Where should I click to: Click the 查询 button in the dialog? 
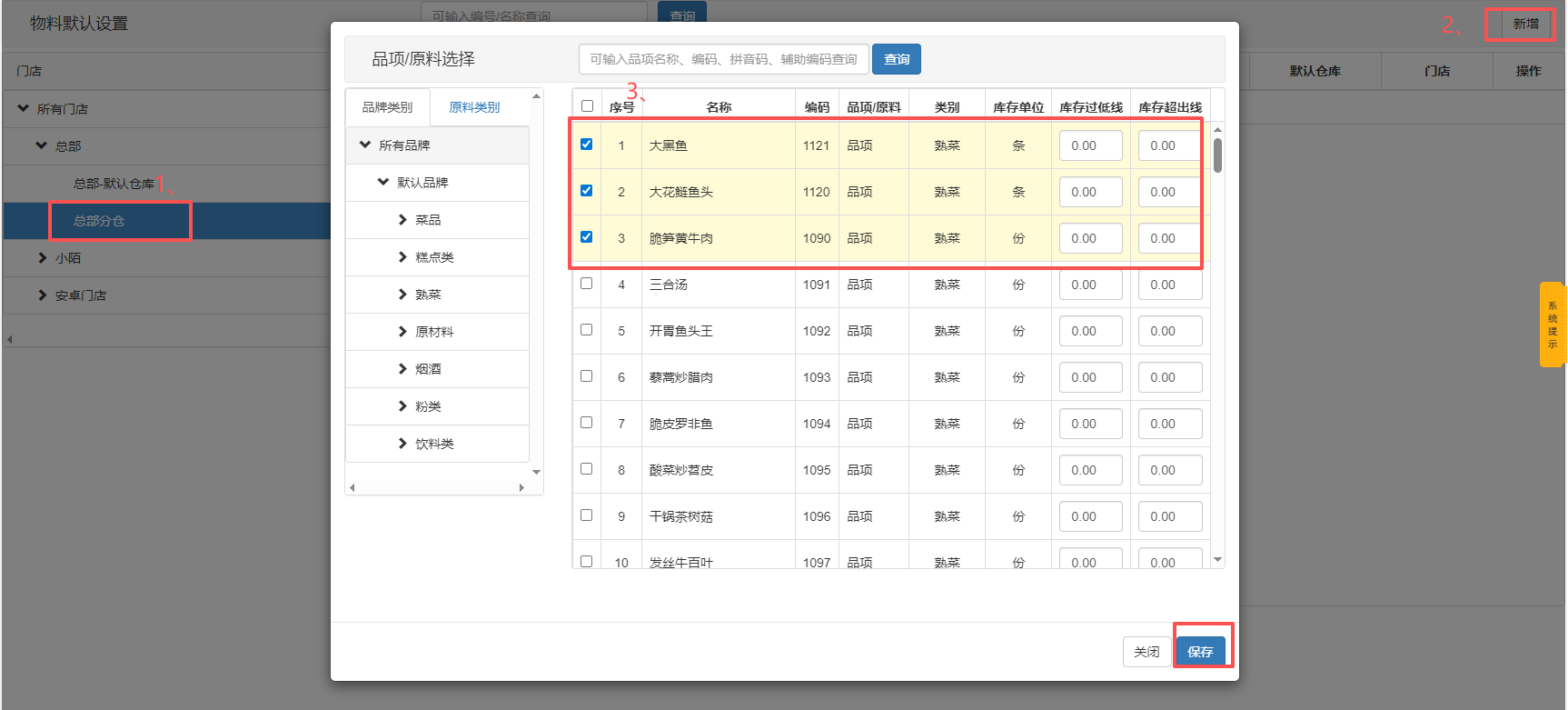[897, 59]
